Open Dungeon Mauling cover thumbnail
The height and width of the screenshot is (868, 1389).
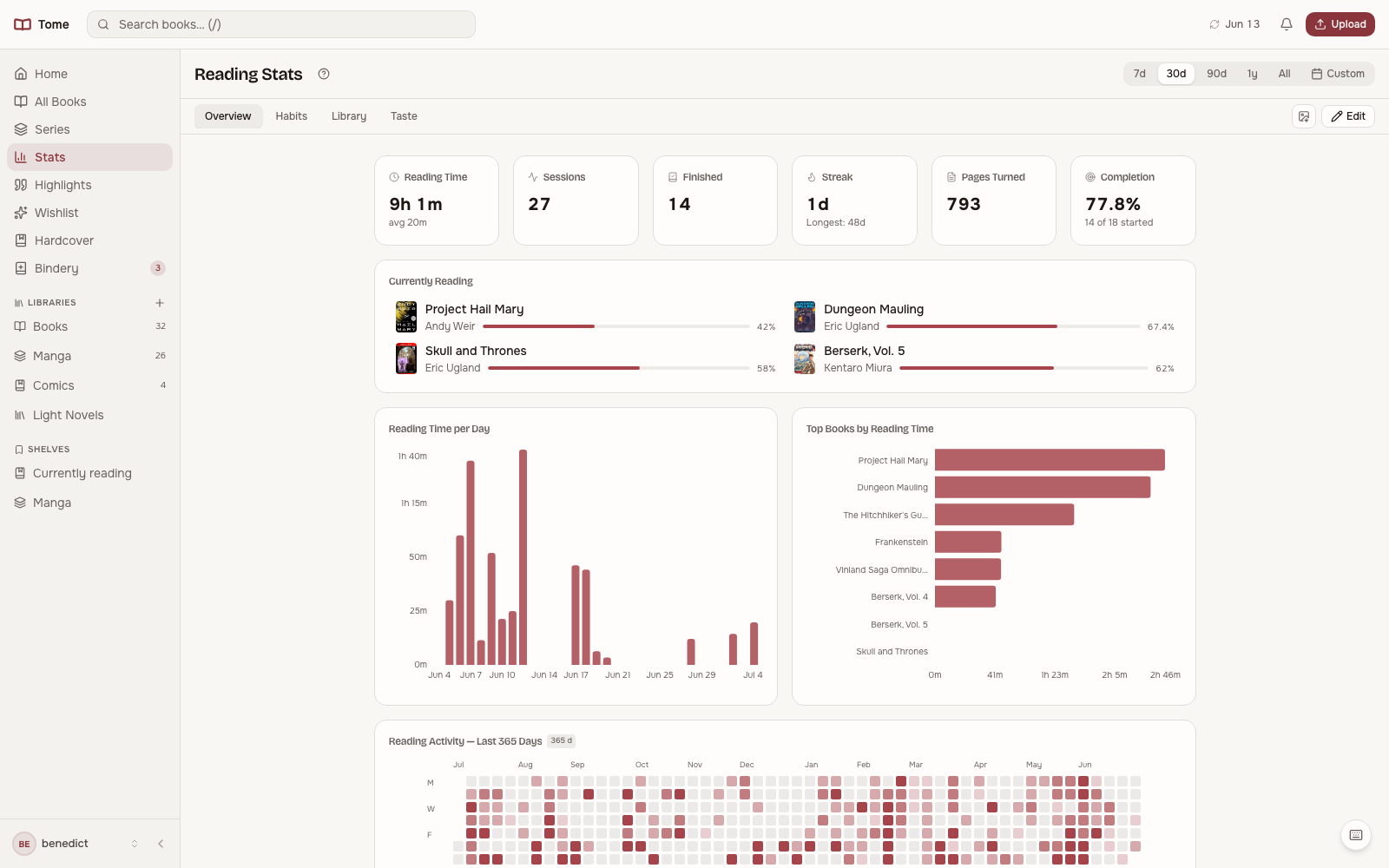click(x=805, y=317)
